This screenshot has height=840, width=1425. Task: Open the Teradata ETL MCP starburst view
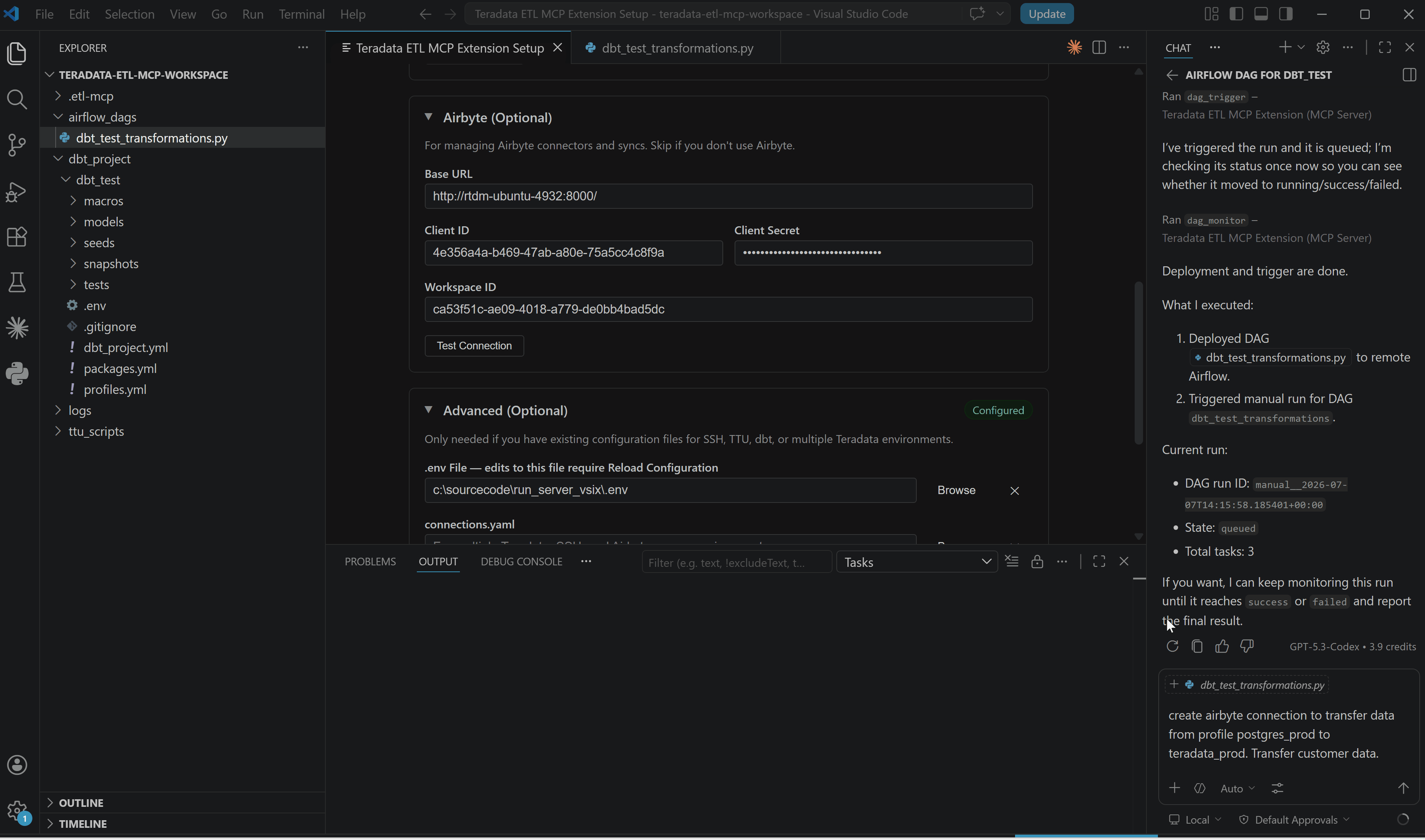pos(17,328)
